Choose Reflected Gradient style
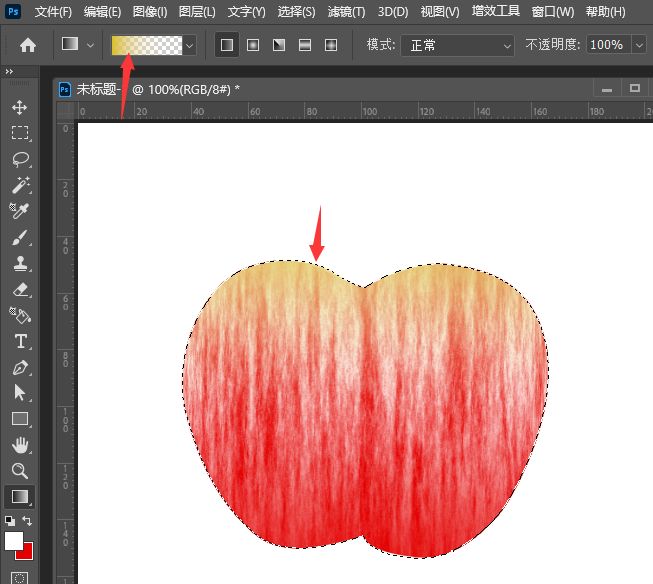 305,45
